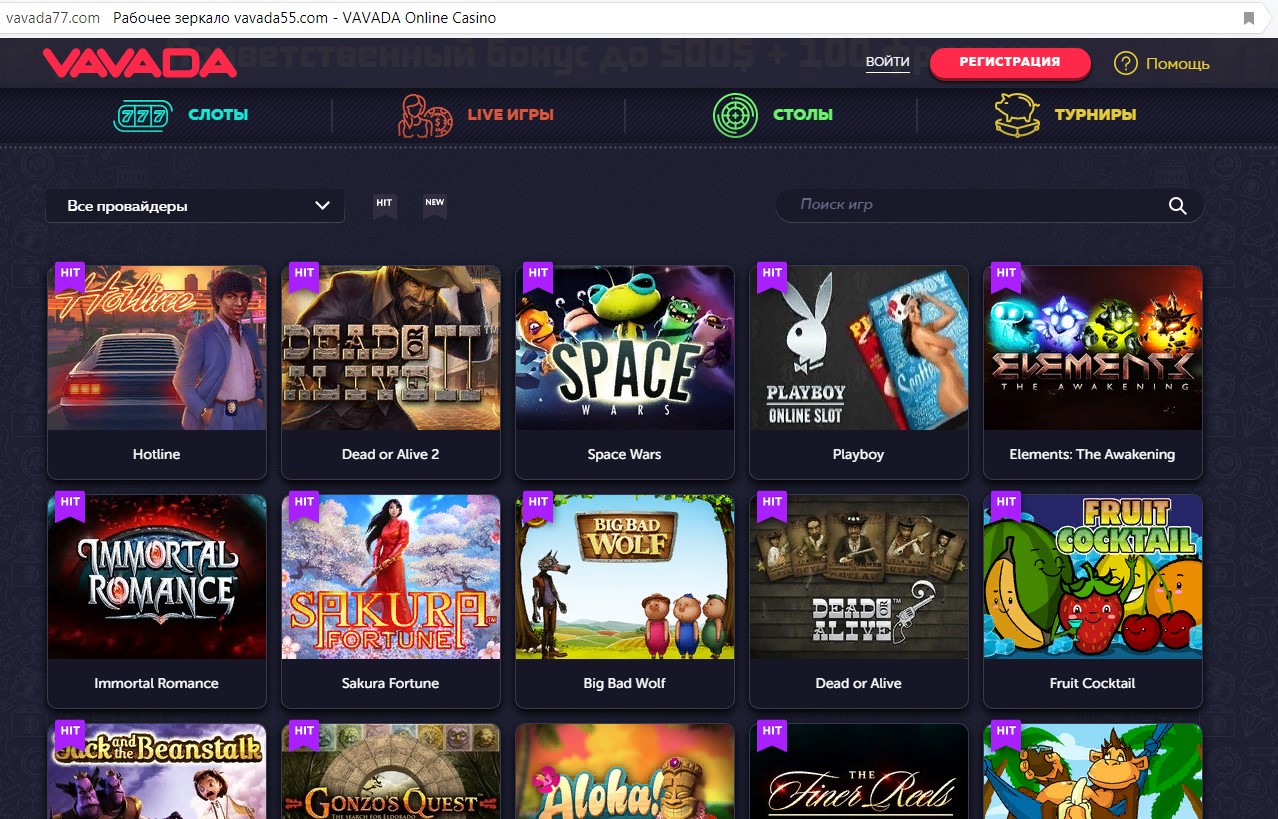Open the monkey game thumbnail
This screenshot has width=1278, height=819.
[x=1093, y=771]
